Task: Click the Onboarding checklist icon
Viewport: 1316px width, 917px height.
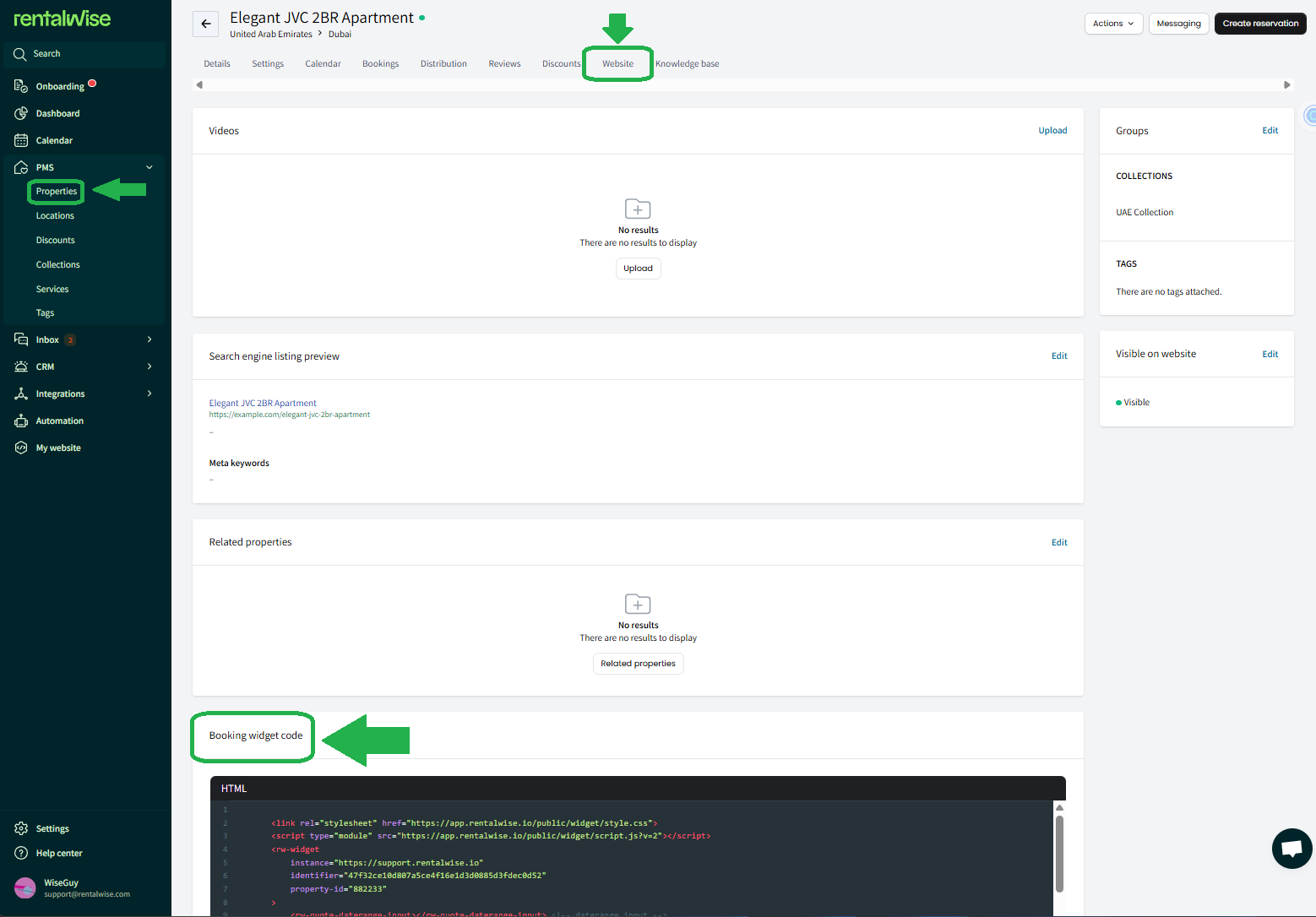Action: 21,86
